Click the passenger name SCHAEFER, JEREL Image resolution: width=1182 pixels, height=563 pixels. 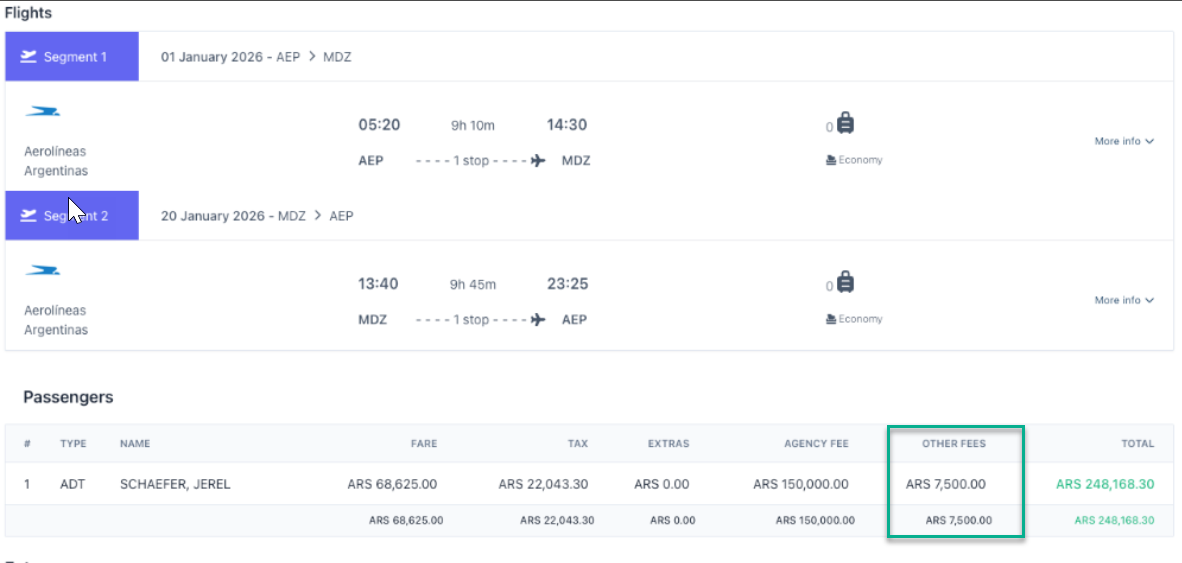click(175, 485)
